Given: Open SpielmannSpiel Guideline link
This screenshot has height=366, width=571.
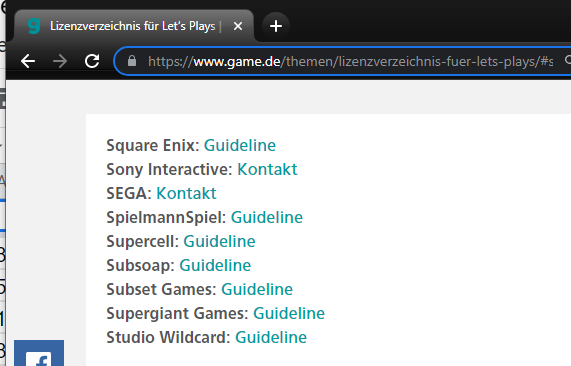Looking at the screenshot, I should click(x=267, y=217).
